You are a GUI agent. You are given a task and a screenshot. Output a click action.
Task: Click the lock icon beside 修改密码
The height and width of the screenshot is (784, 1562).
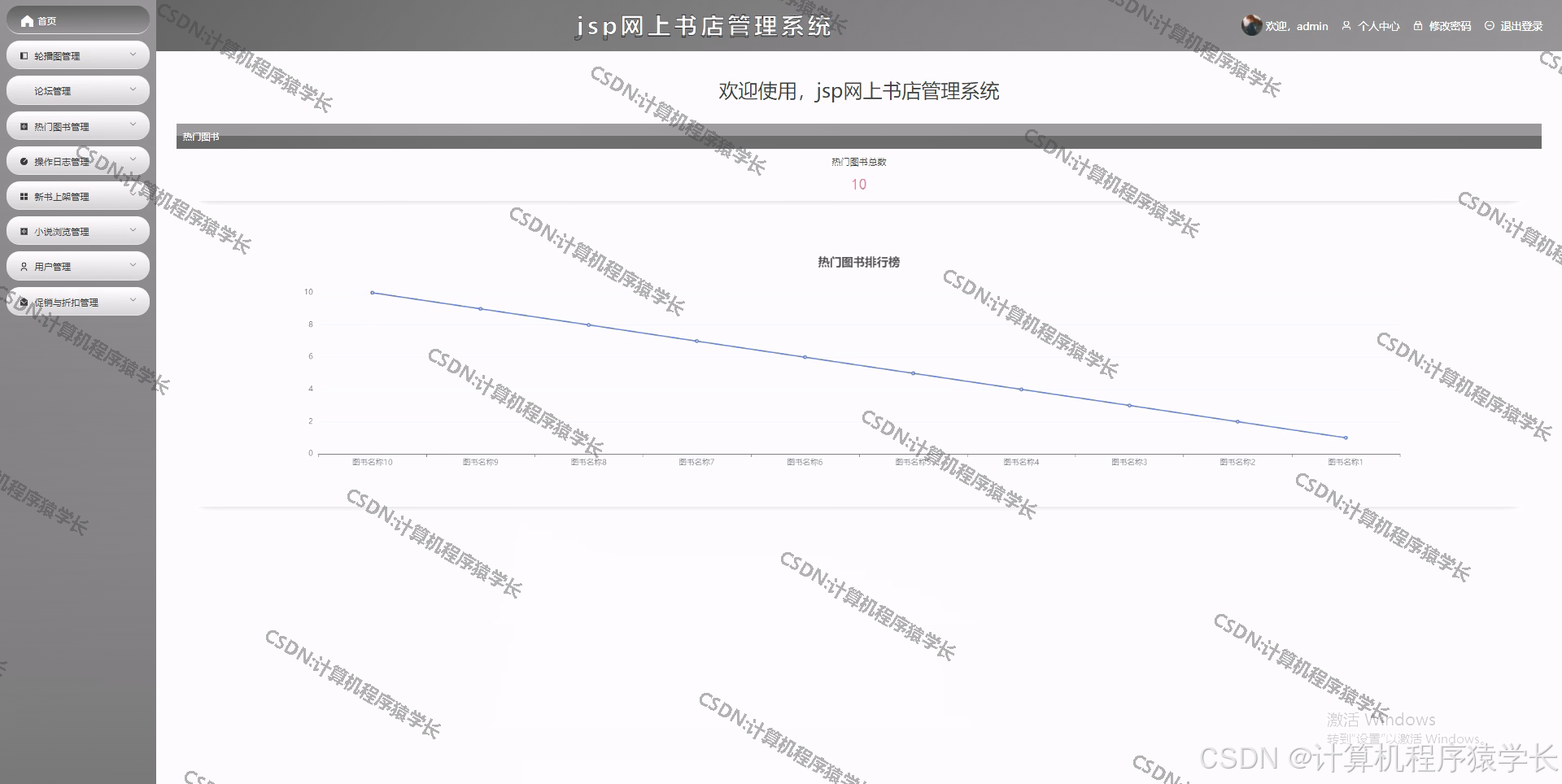click(1418, 26)
